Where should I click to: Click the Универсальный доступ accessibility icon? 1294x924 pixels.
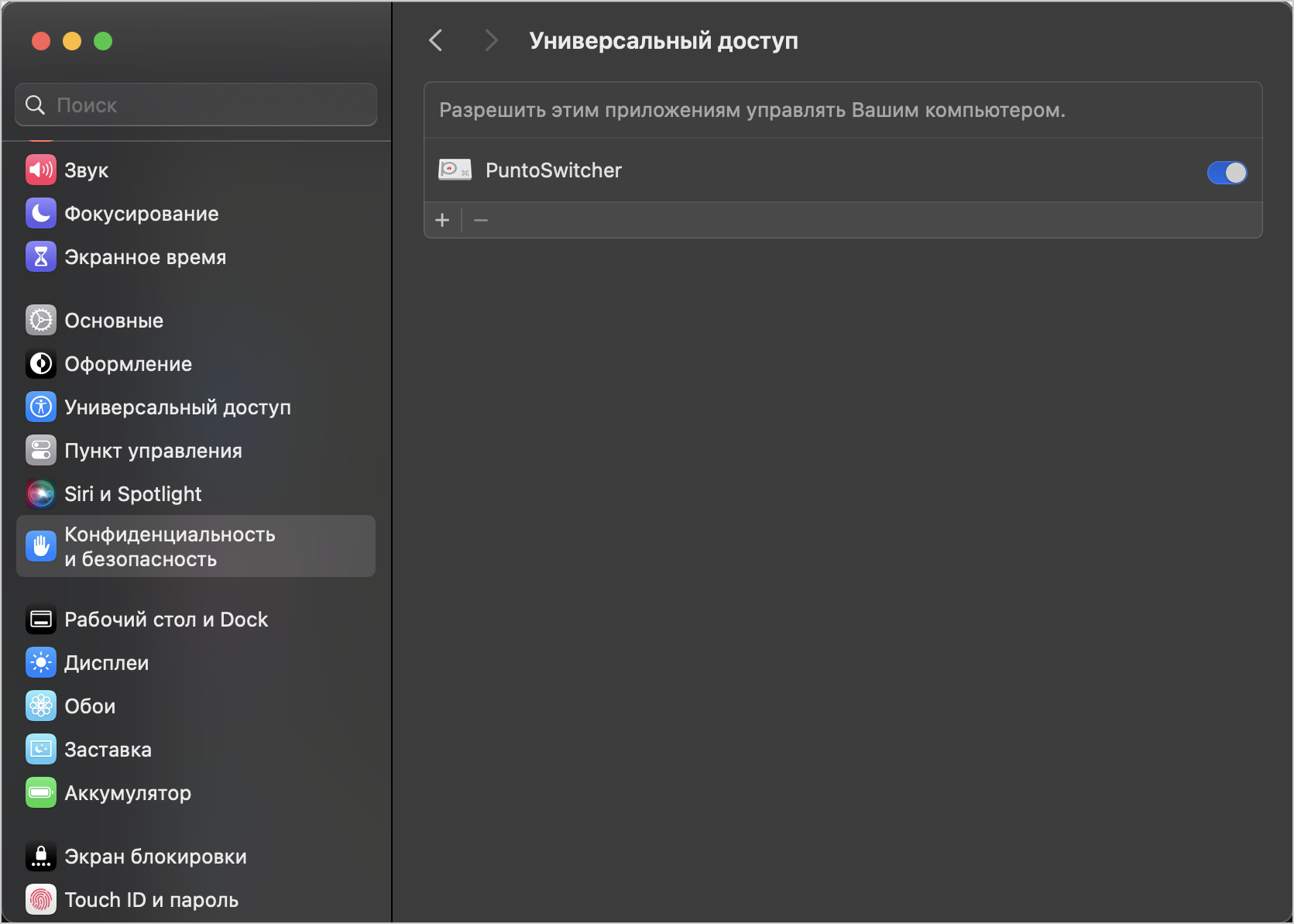pos(41,407)
